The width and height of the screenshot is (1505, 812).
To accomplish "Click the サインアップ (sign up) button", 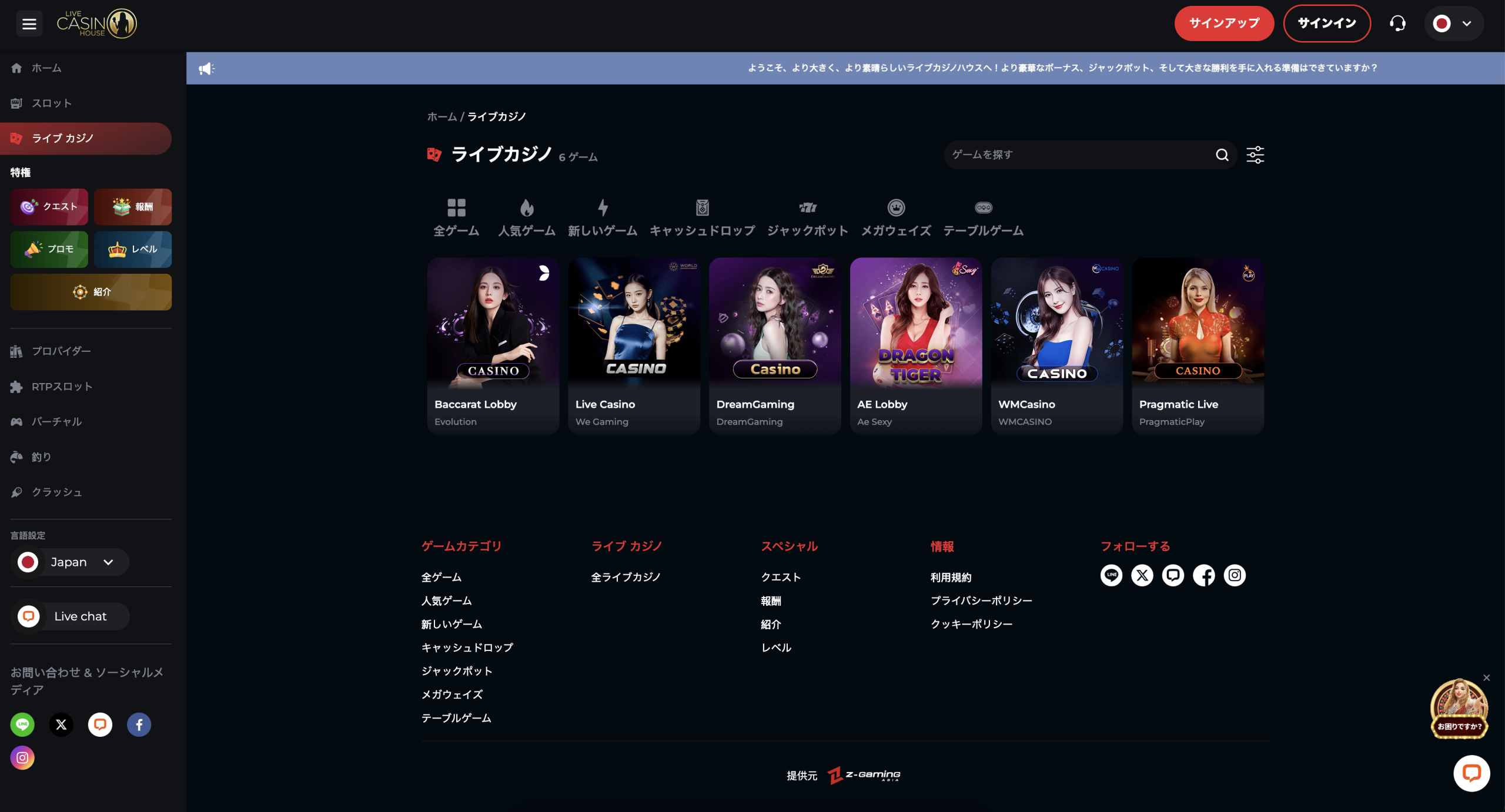I will pyautogui.click(x=1224, y=23).
